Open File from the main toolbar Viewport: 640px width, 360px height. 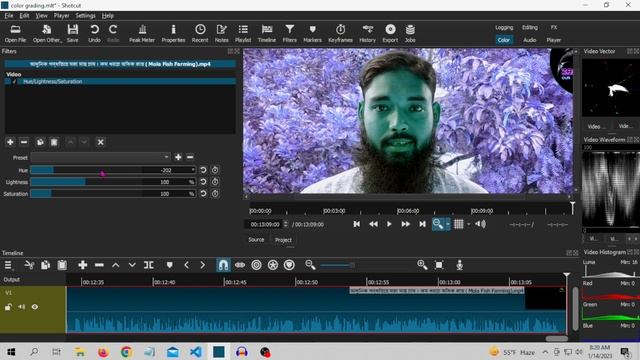[x=16, y=33]
